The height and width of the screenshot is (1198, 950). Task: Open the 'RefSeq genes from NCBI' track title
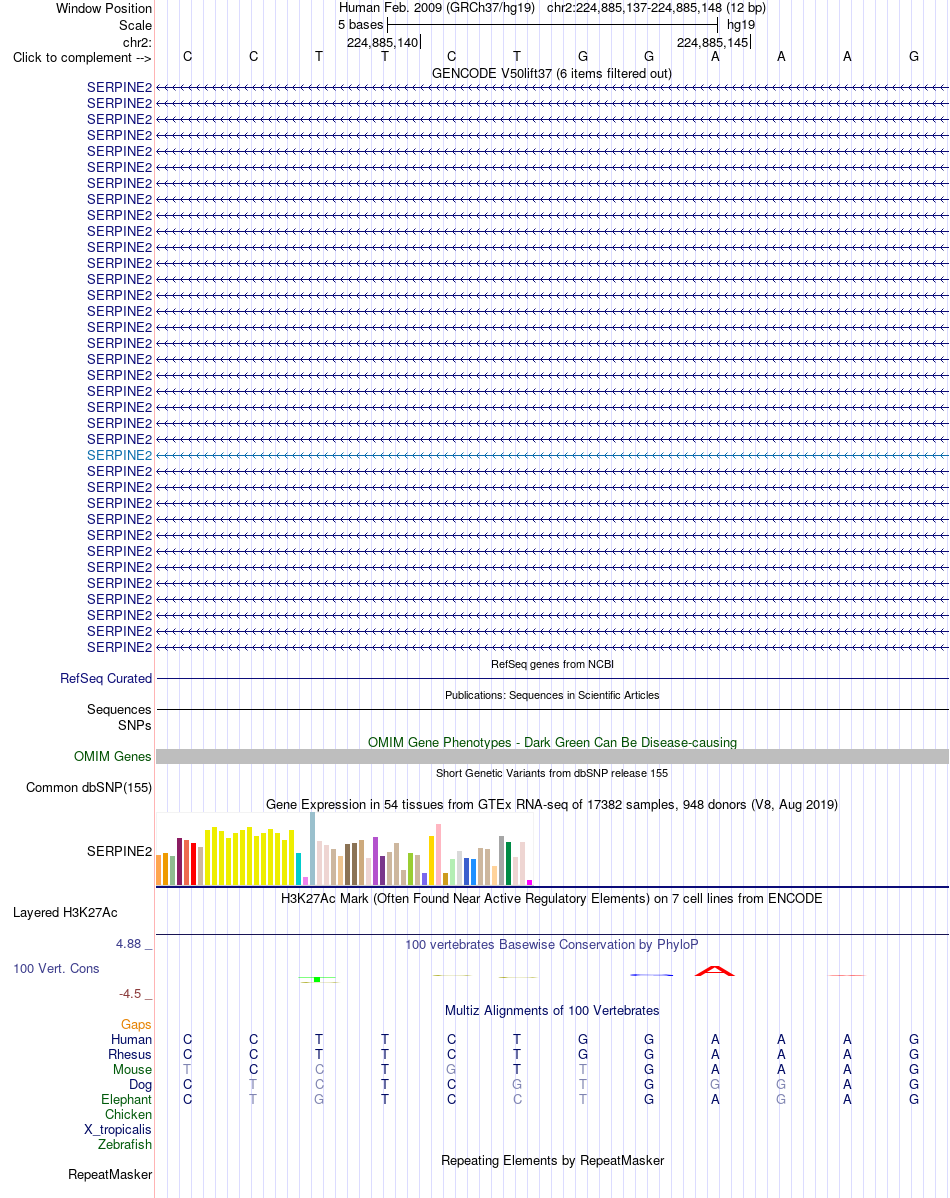point(552,664)
